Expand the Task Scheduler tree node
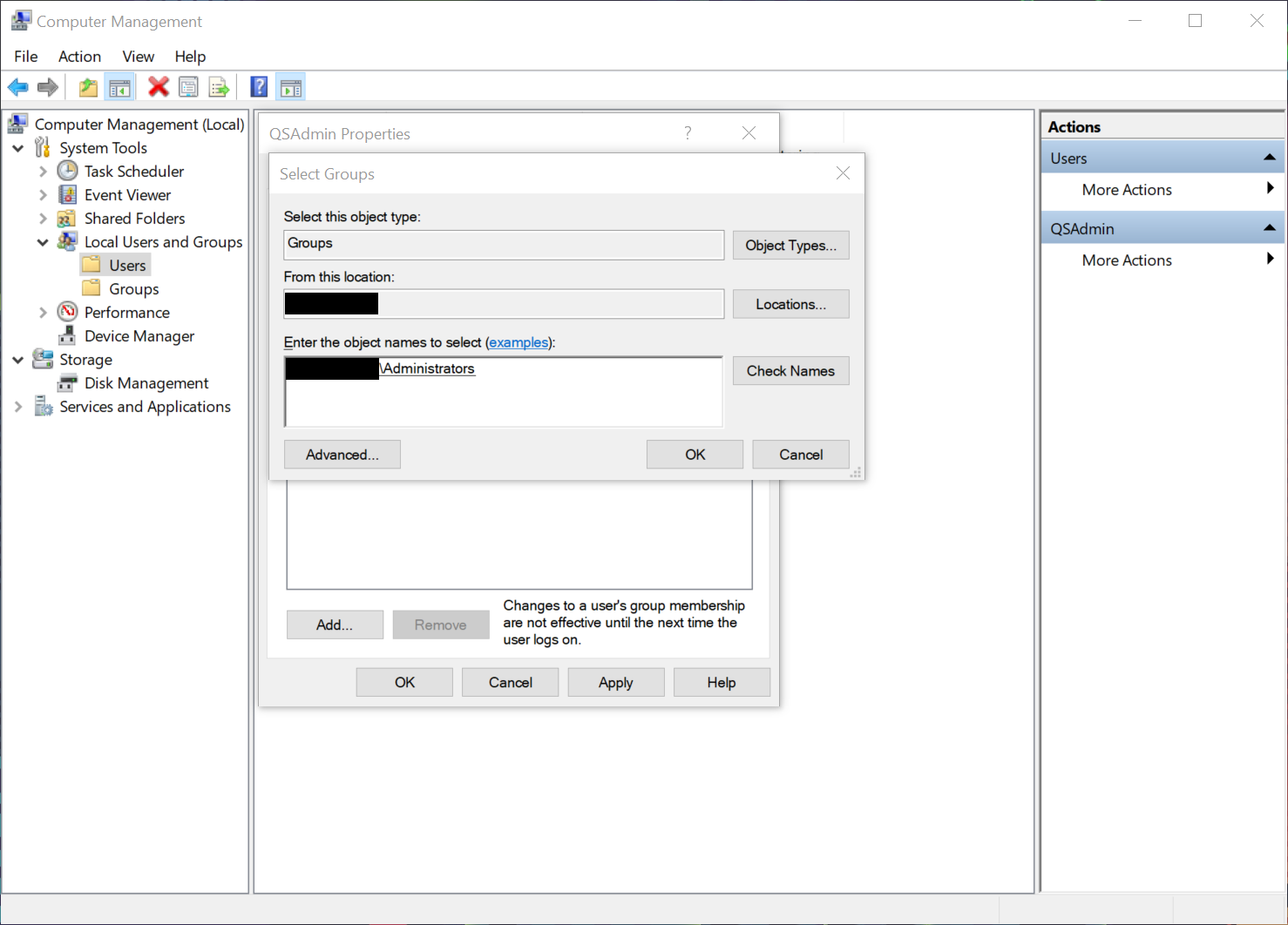Viewport: 1288px width, 925px height. (x=43, y=171)
